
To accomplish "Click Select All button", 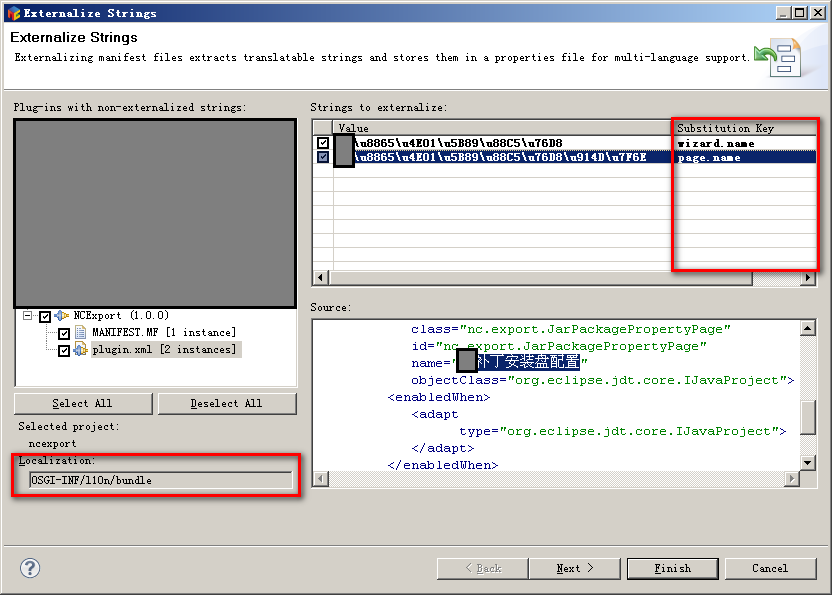I will tap(83, 404).
